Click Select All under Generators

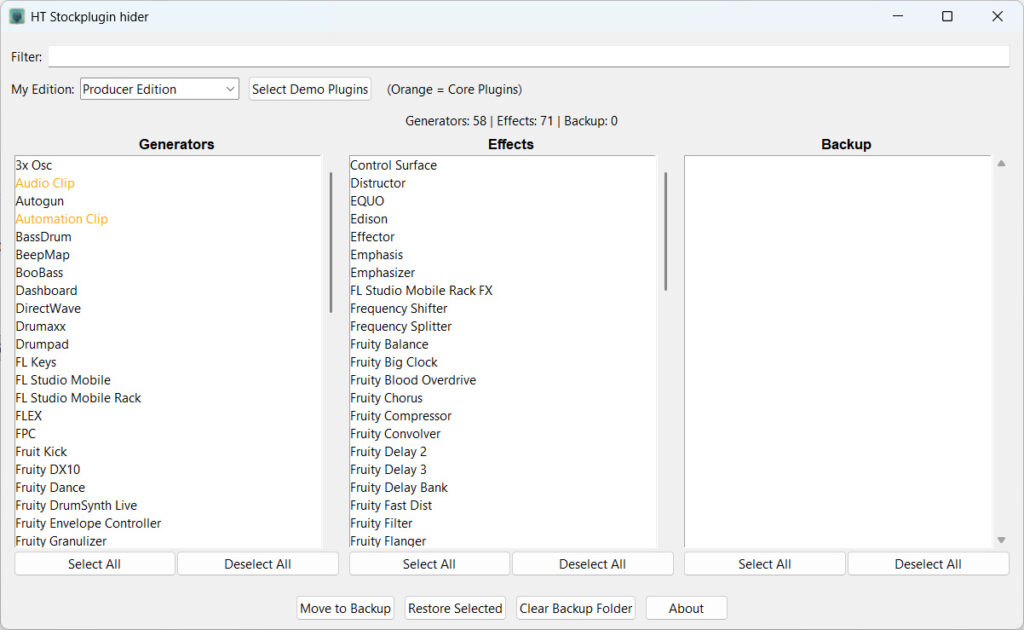(94, 564)
